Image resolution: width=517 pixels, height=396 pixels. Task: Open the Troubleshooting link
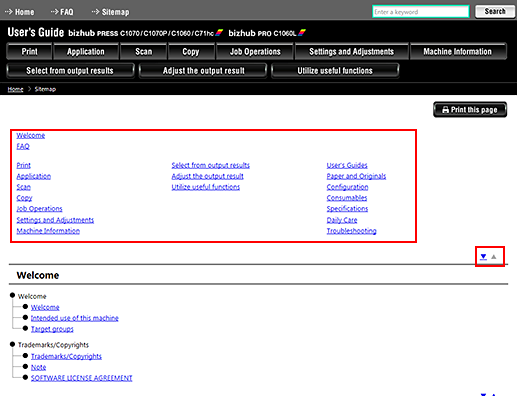click(351, 231)
